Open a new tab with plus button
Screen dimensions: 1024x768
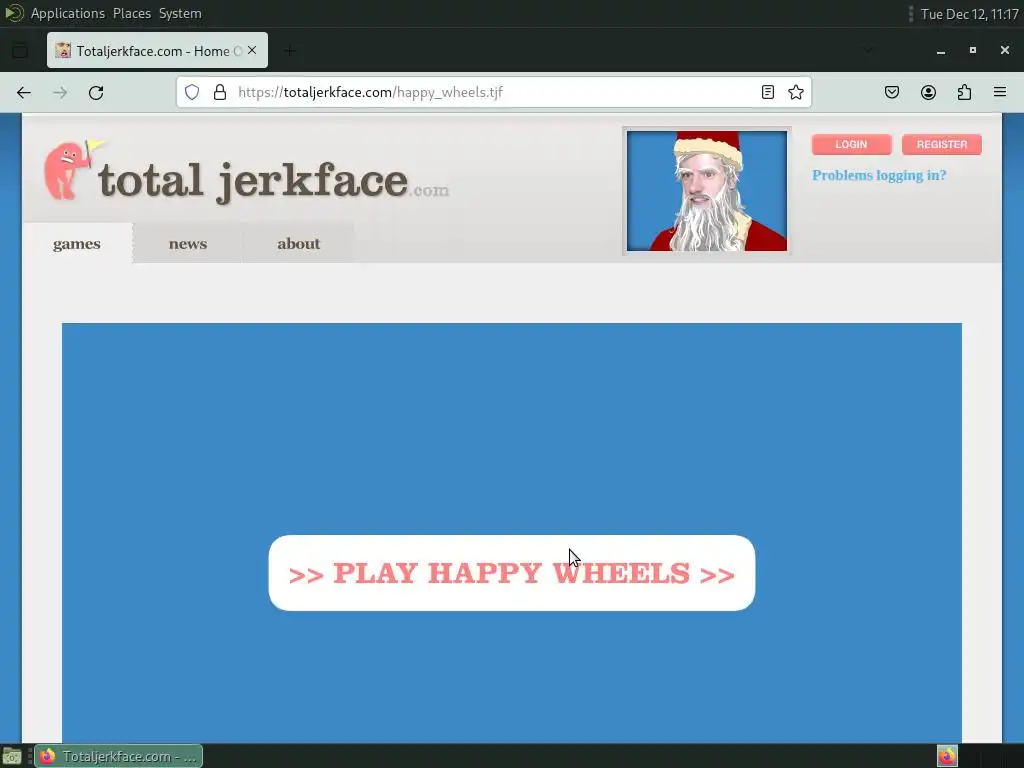(290, 50)
